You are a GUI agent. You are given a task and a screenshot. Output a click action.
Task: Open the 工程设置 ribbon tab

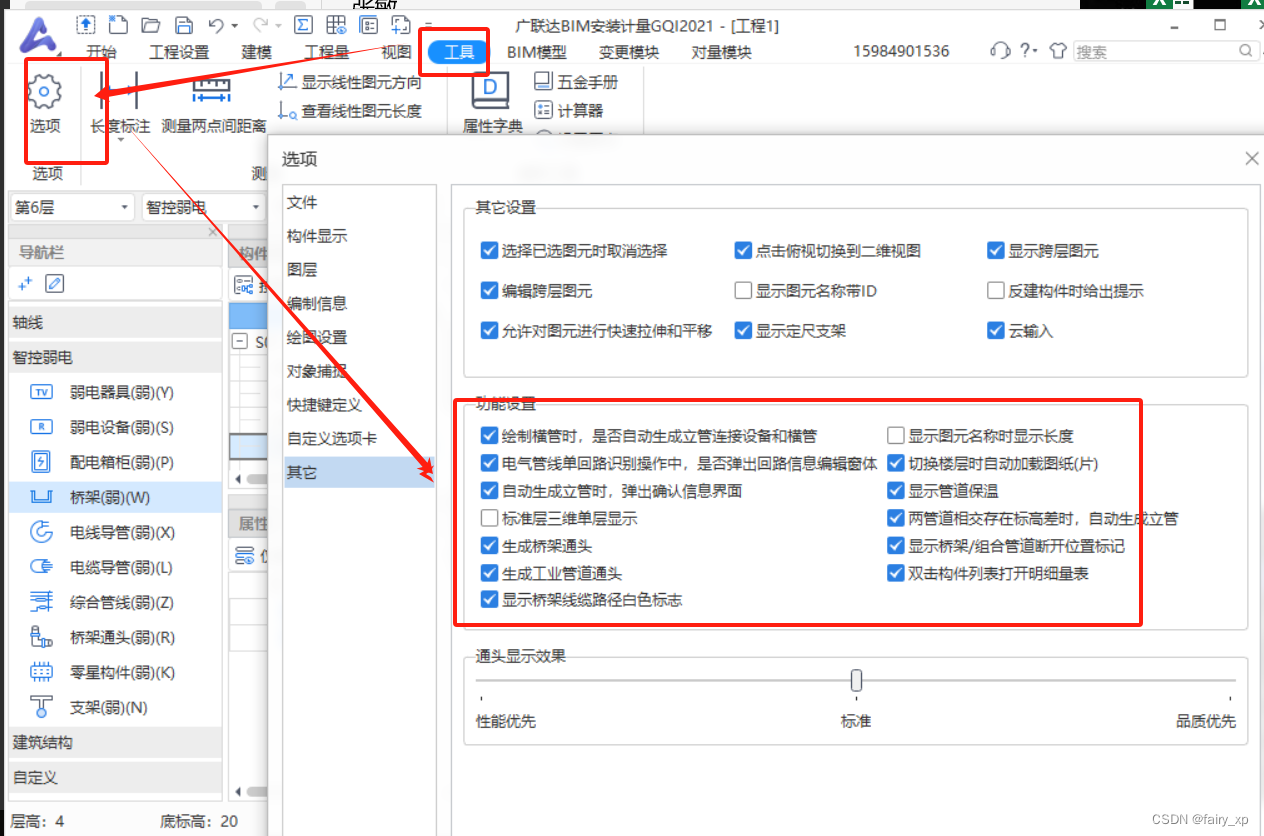[x=179, y=52]
